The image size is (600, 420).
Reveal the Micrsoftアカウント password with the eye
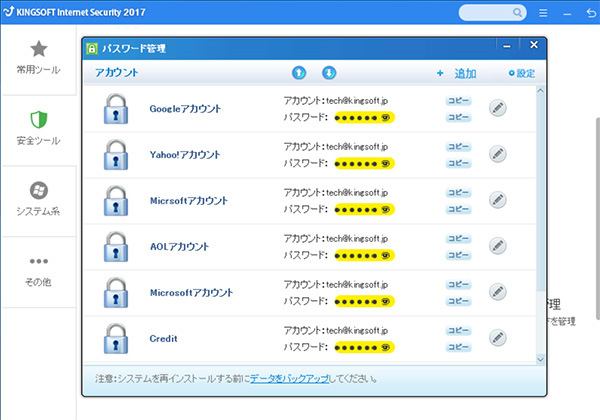point(386,209)
